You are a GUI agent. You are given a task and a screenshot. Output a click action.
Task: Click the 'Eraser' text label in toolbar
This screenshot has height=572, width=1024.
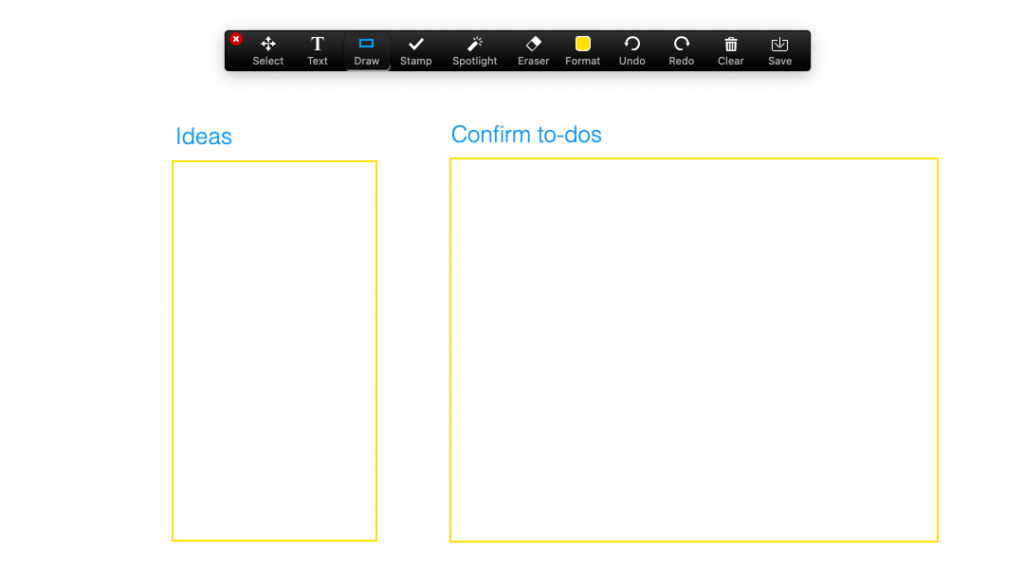[x=533, y=61]
